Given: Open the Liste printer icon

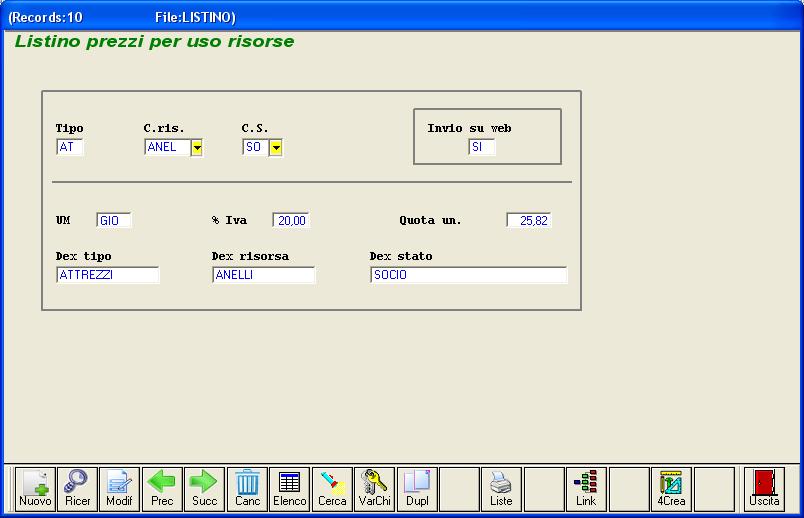Looking at the screenshot, I should (x=501, y=488).
